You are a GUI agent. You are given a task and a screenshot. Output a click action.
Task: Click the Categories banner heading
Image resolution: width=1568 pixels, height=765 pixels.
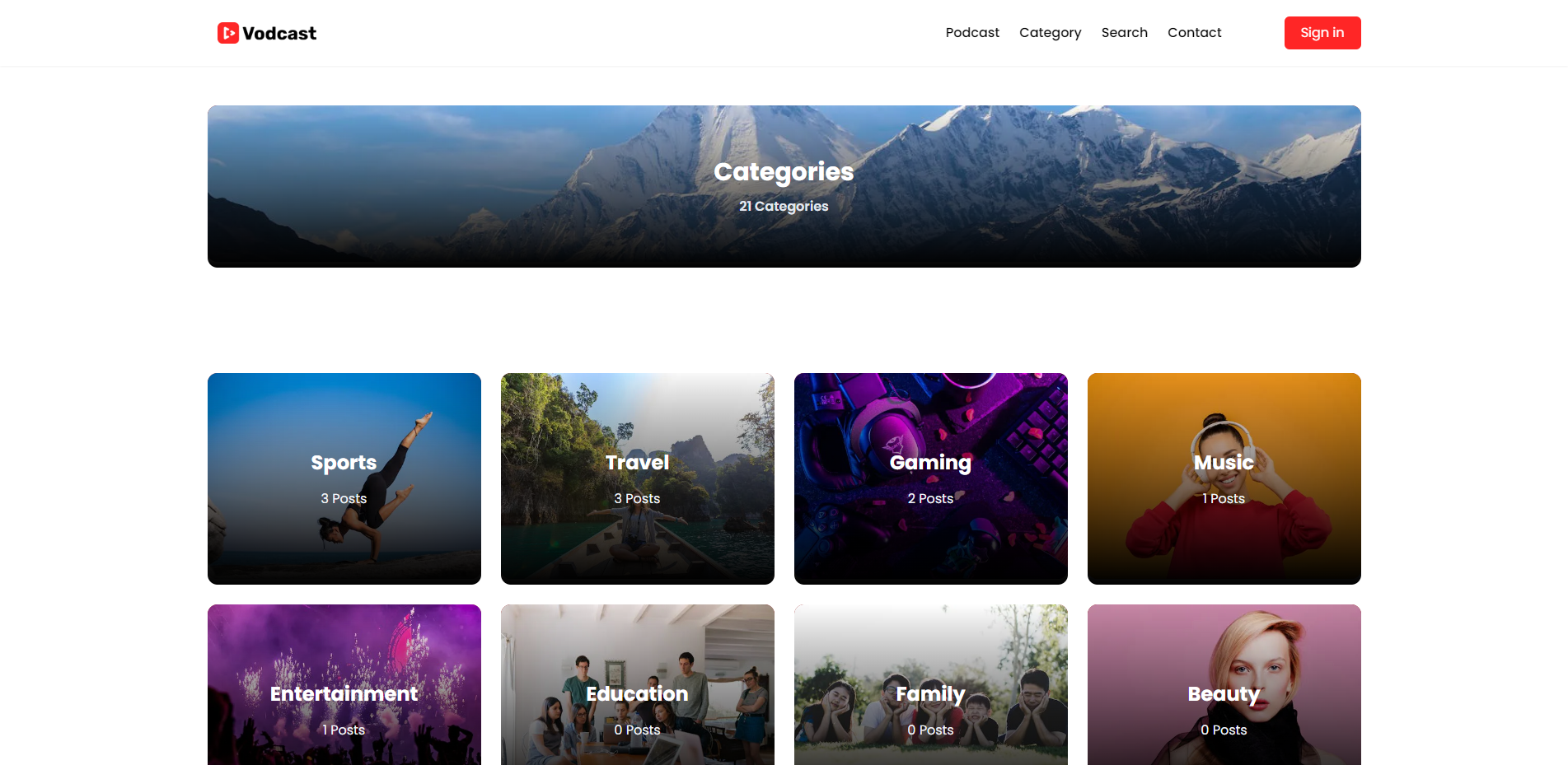(784, 171)
